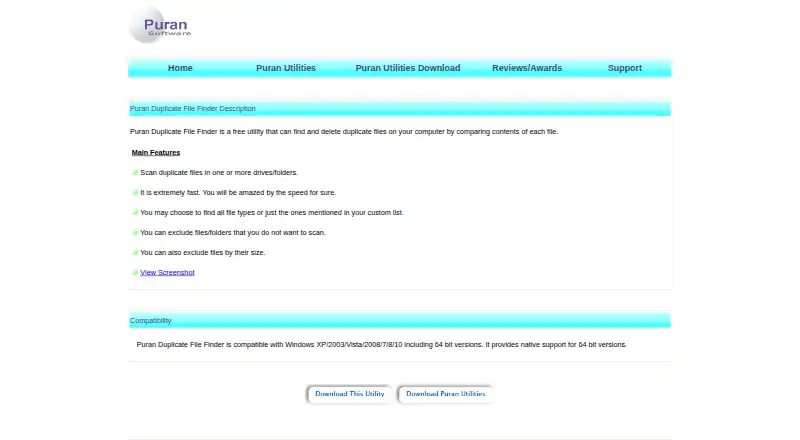Screen dimensions: 800x440
Task: Click the compatibility paragraph about Windows XP/2003/Vista
Action: (381, 345)
